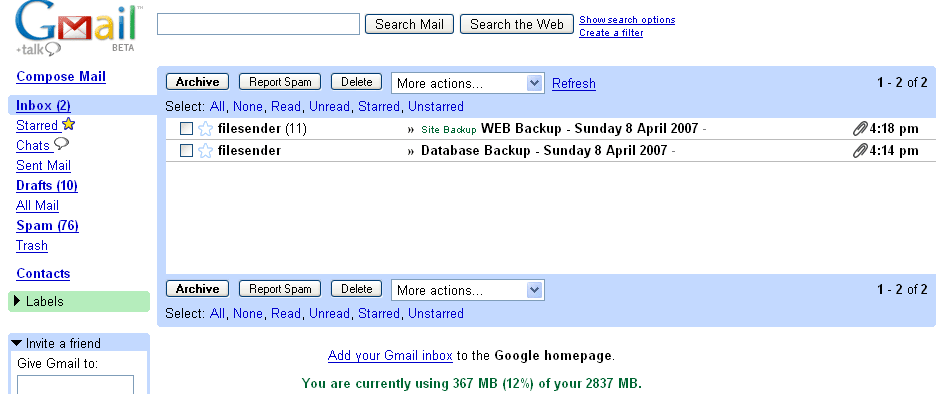Click Add your Gmail inbox link
Viewport: 944px width, 394px height.
[x=390, y=355]
